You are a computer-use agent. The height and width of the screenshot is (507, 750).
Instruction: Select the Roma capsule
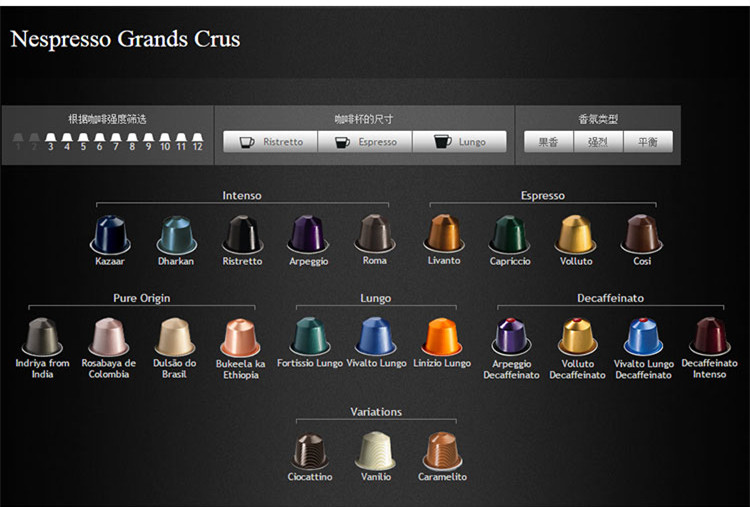click(x=375, y=234)
